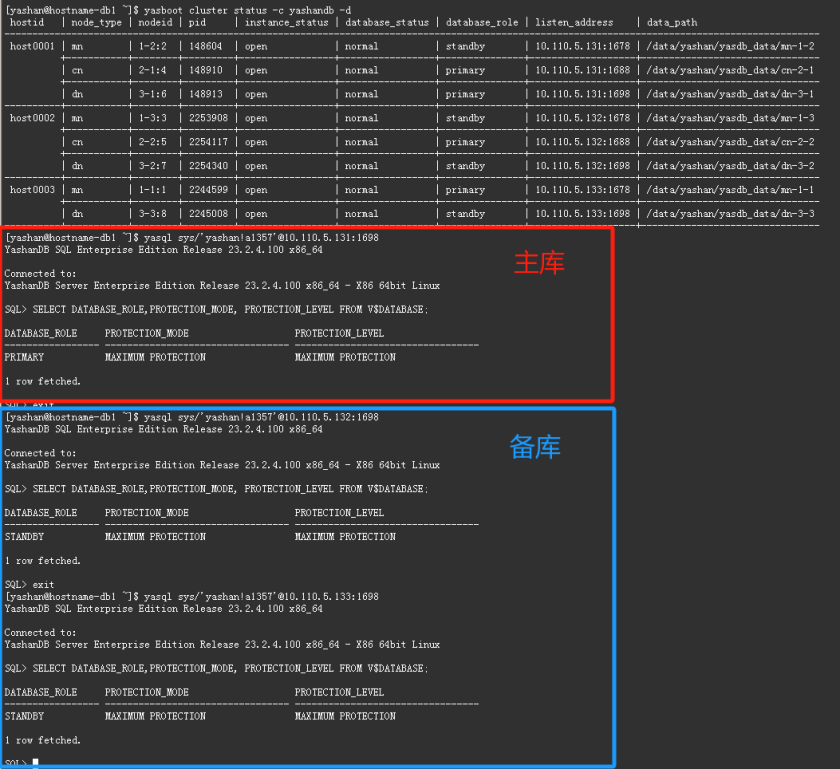Viewport: 840px width, 769px height.
Task: Place cursor at the last SQL prompt
Action: coord(35,763)
